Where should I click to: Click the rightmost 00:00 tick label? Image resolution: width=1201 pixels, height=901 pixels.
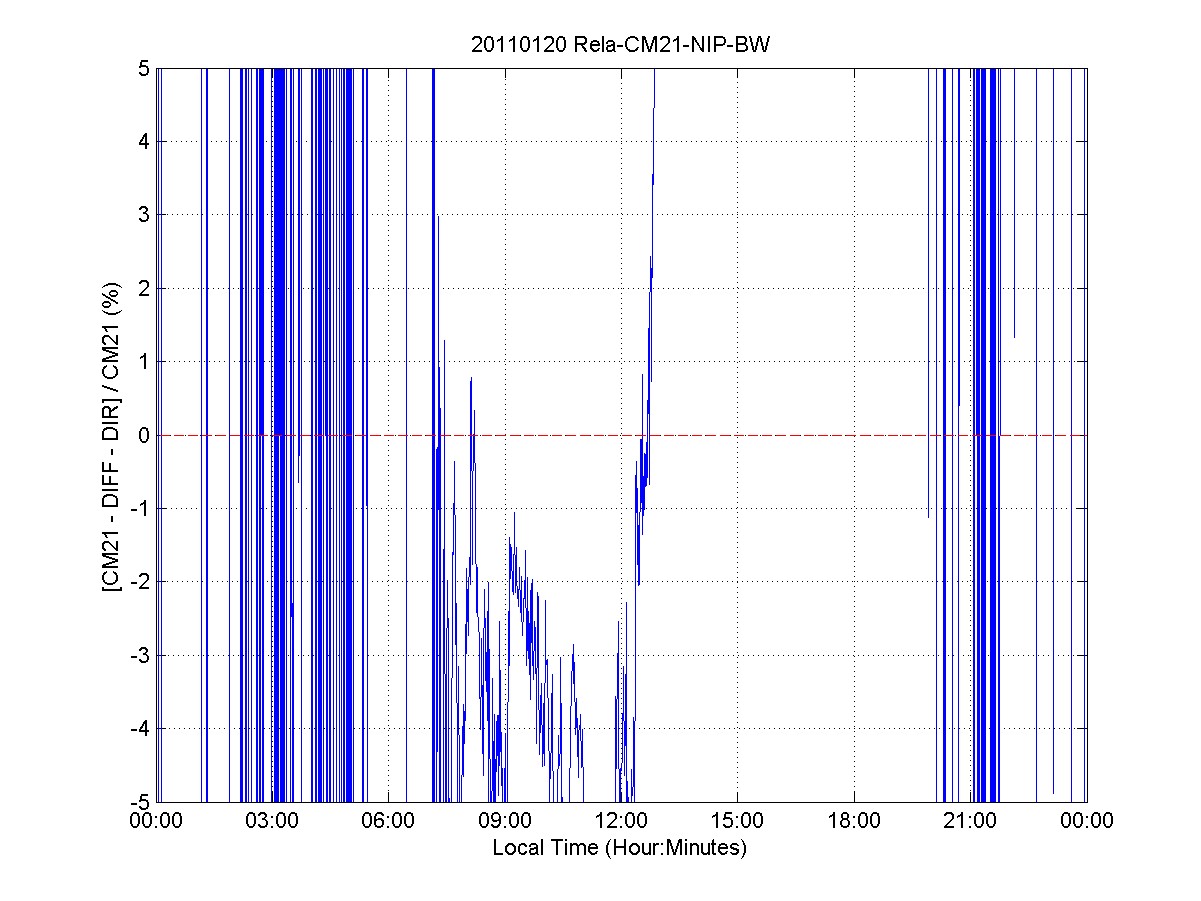point(1086,821)
